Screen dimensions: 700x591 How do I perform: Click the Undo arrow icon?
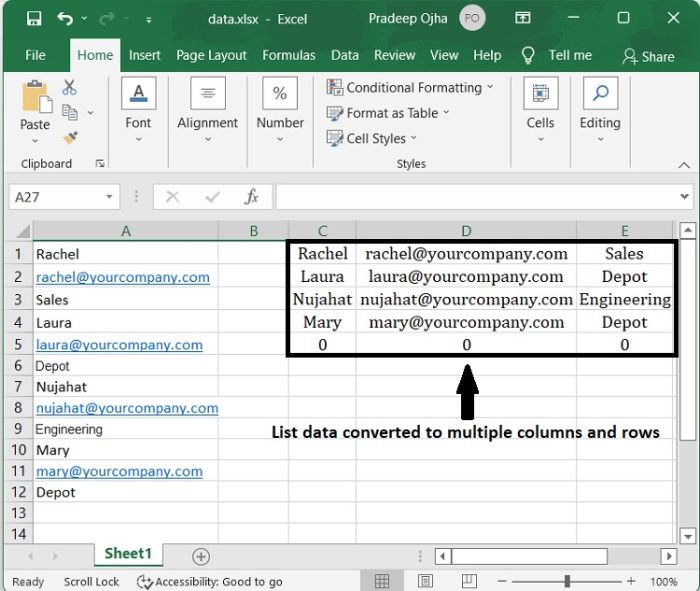pyautogui.click(x=66, y=18)
